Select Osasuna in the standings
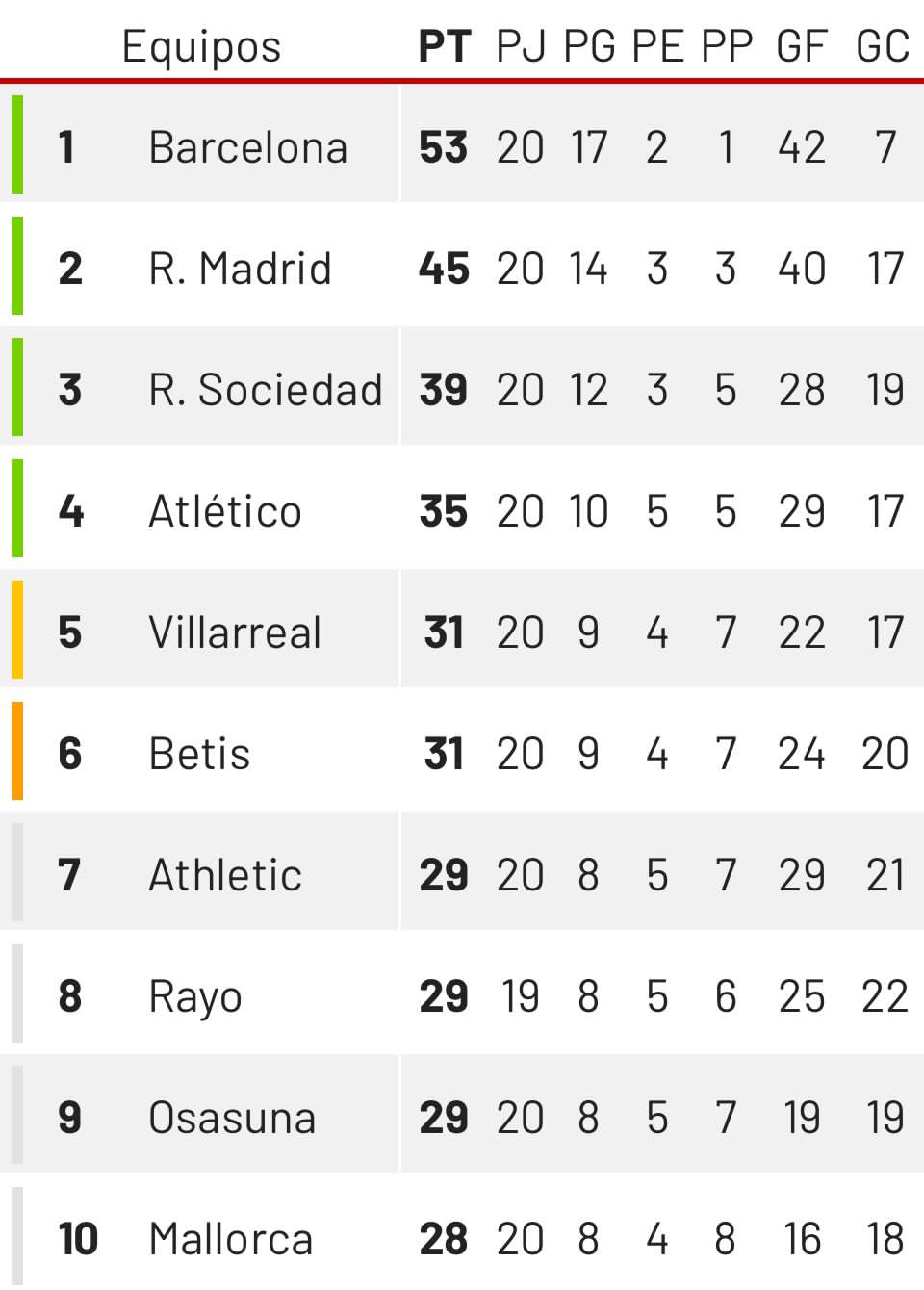 tap(231, 1118)
